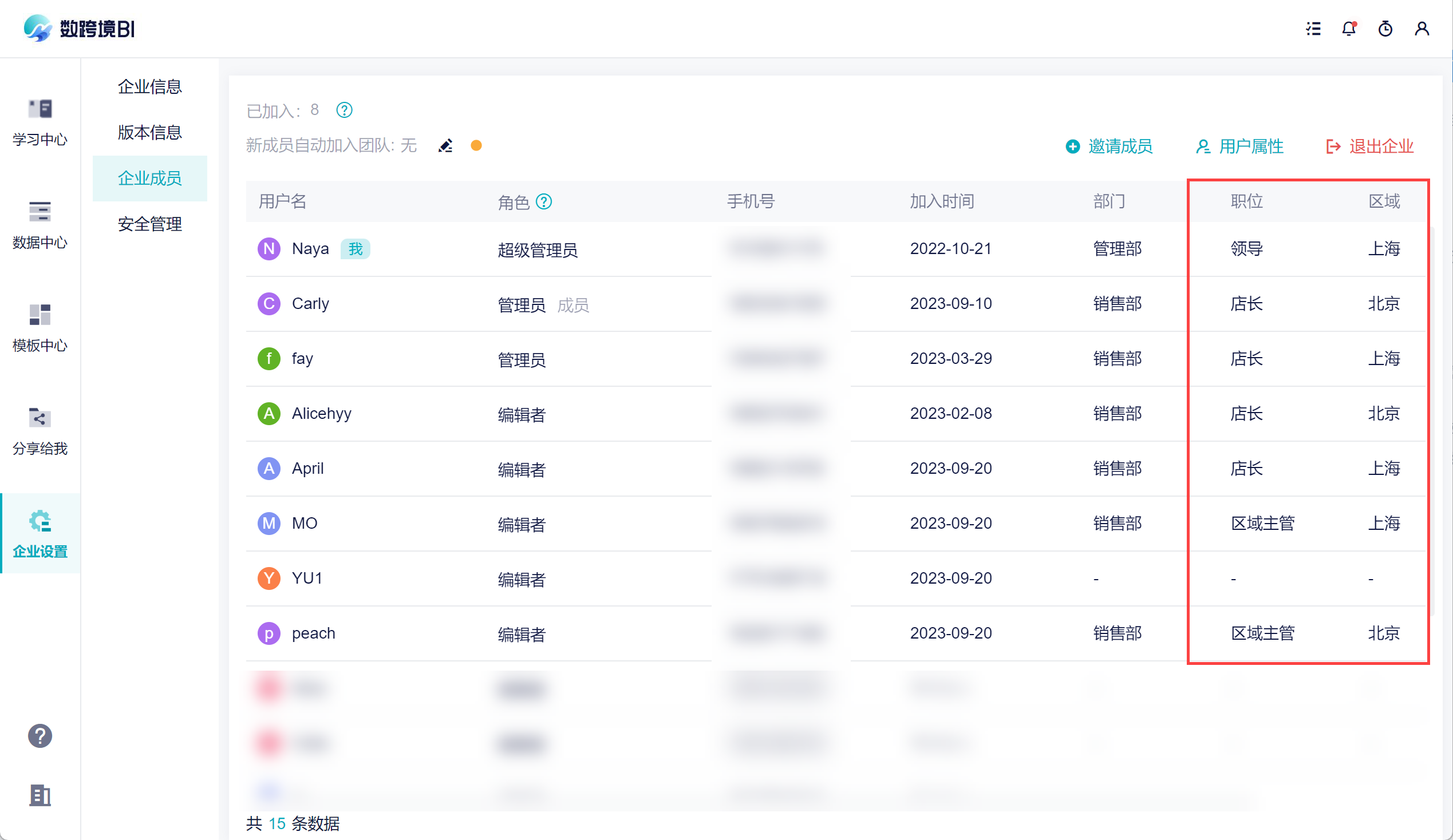
Task: Click the orange dot beside the edit icon
Action: tap(476, 146)
